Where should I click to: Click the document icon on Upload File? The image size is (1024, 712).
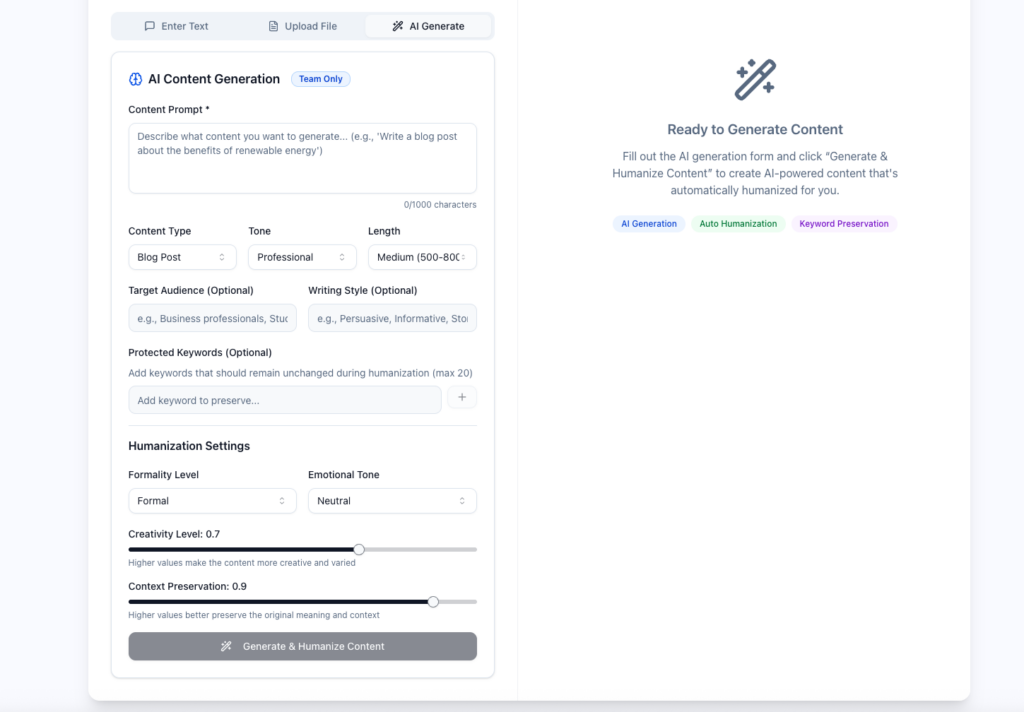(x=273, y=26)
